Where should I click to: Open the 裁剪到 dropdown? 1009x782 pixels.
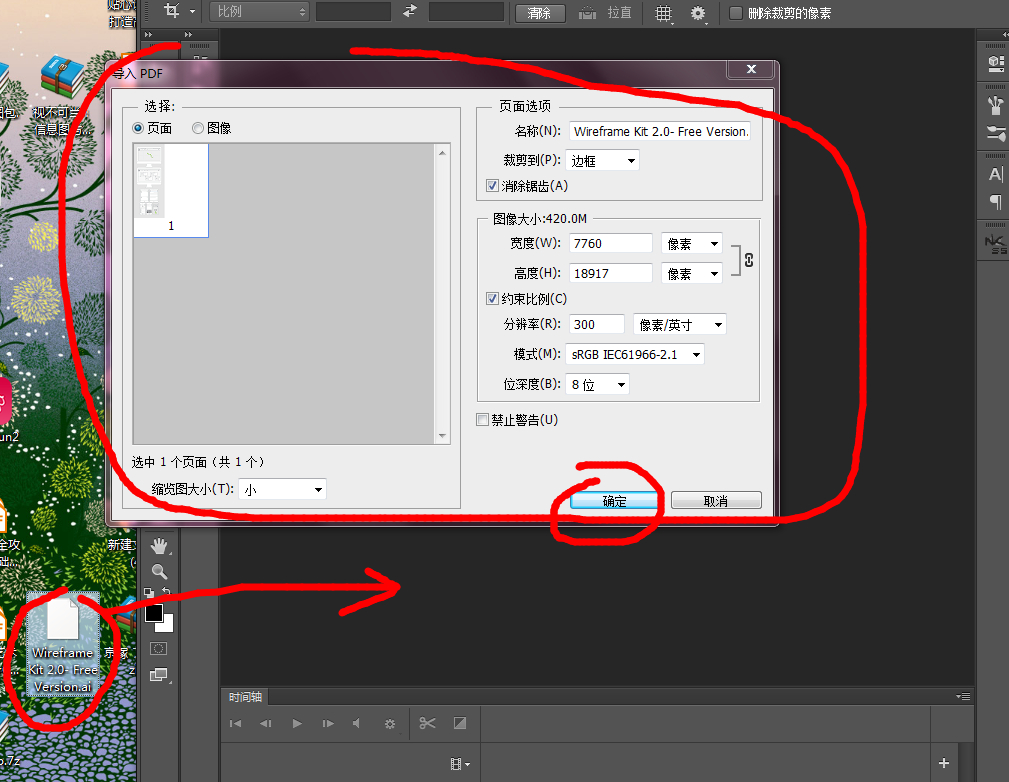coord(603,160)
